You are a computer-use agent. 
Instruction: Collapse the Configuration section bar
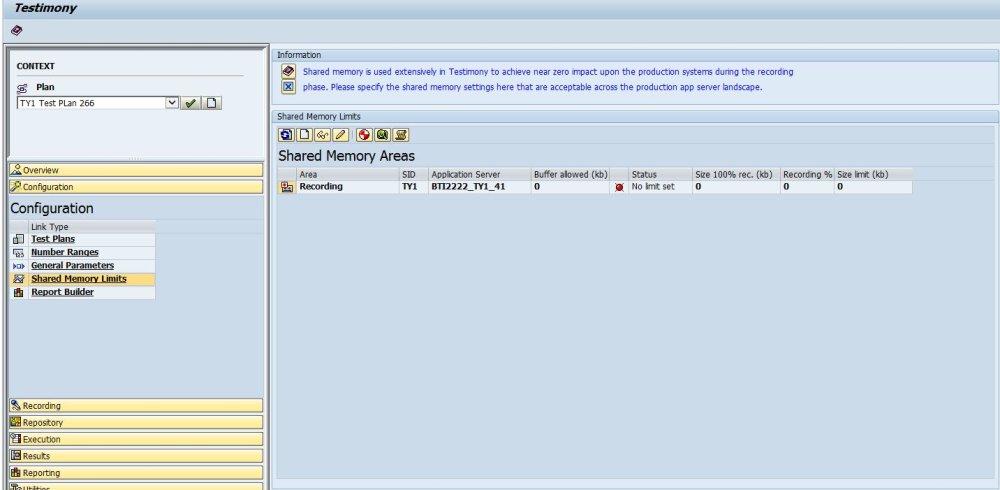(x=136, y=187)
